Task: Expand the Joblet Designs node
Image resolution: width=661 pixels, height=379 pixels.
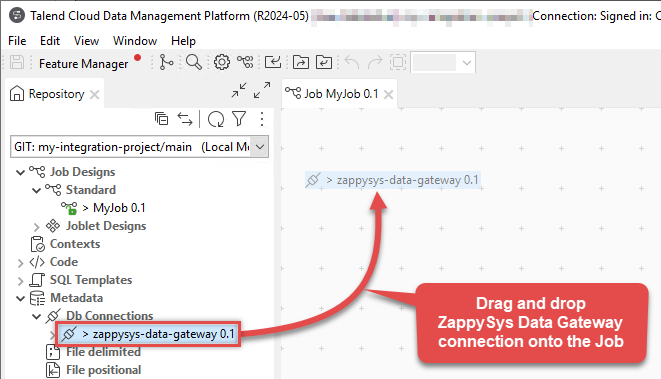Action: click(36, 226)
